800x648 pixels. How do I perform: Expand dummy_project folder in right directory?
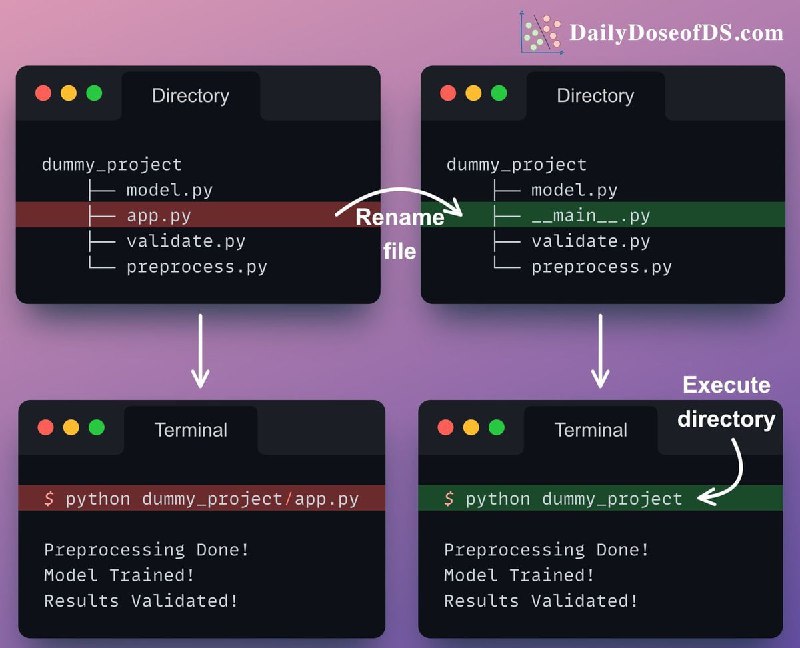click(x=516, y=165)
